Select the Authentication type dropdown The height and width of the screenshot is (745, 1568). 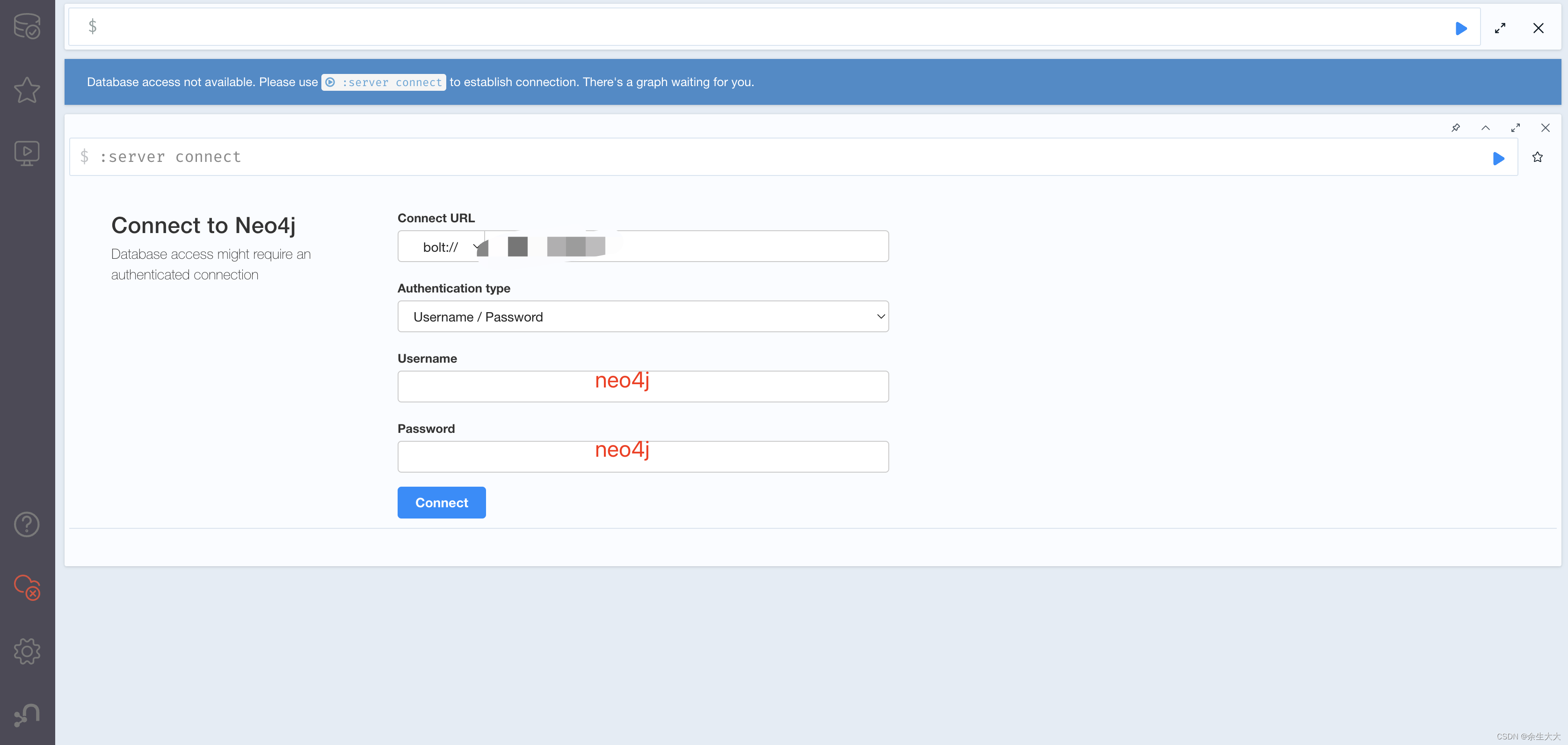click(643, 316)
